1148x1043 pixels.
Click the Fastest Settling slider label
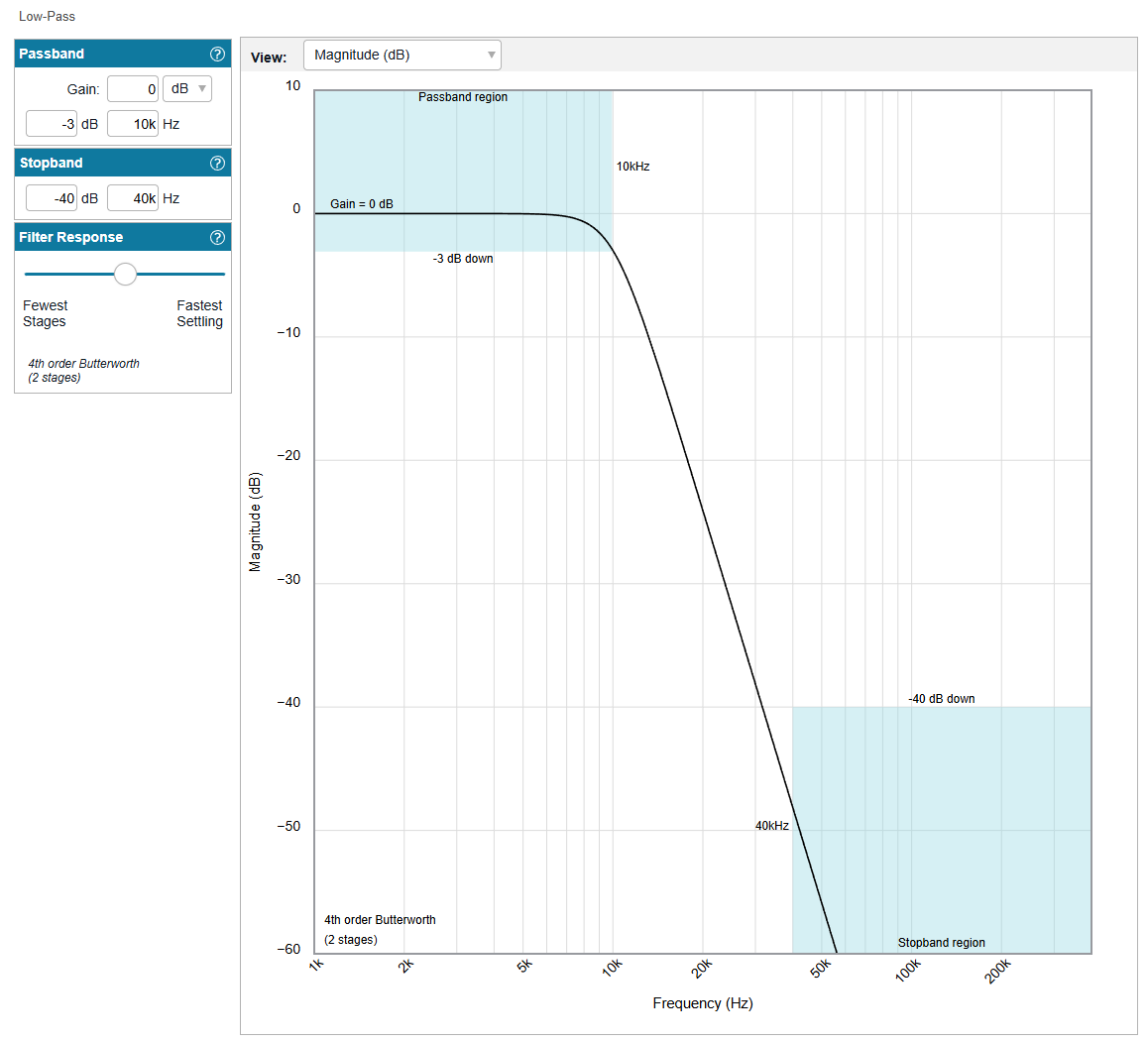[x=199, y=313]
